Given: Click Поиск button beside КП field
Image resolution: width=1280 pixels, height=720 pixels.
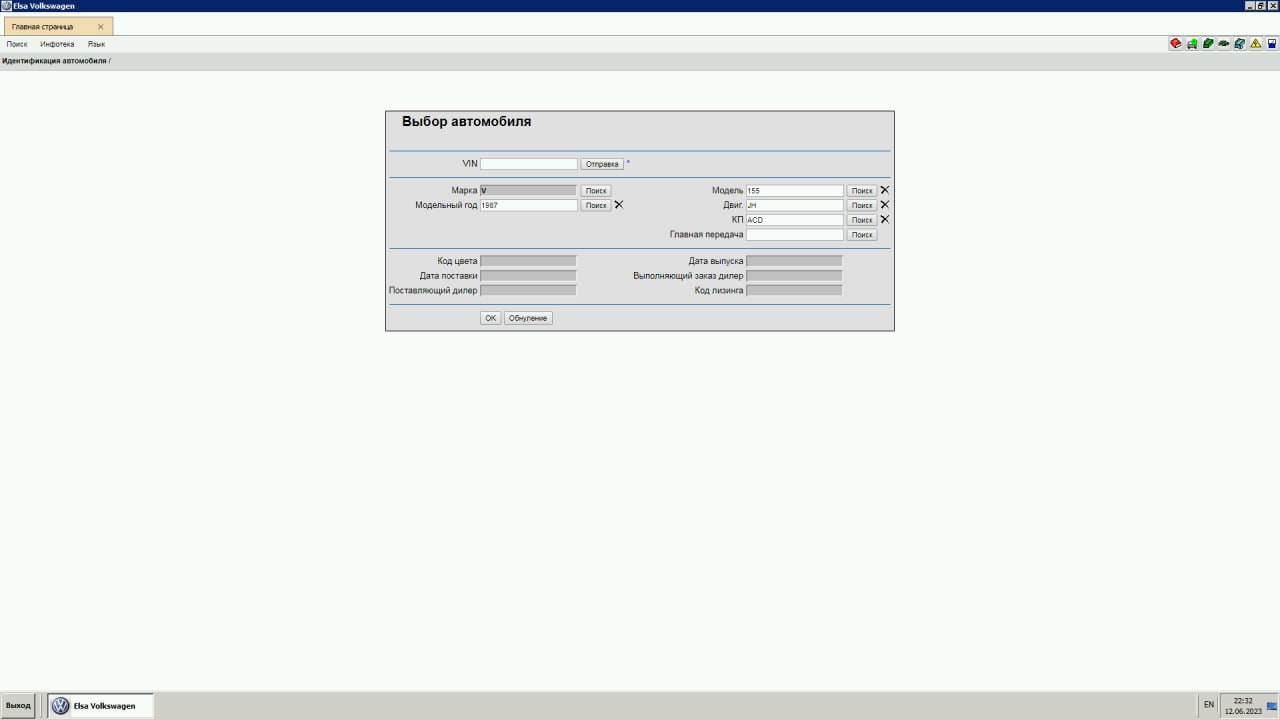Looking at the screenshot, I should tap(862, 220).
